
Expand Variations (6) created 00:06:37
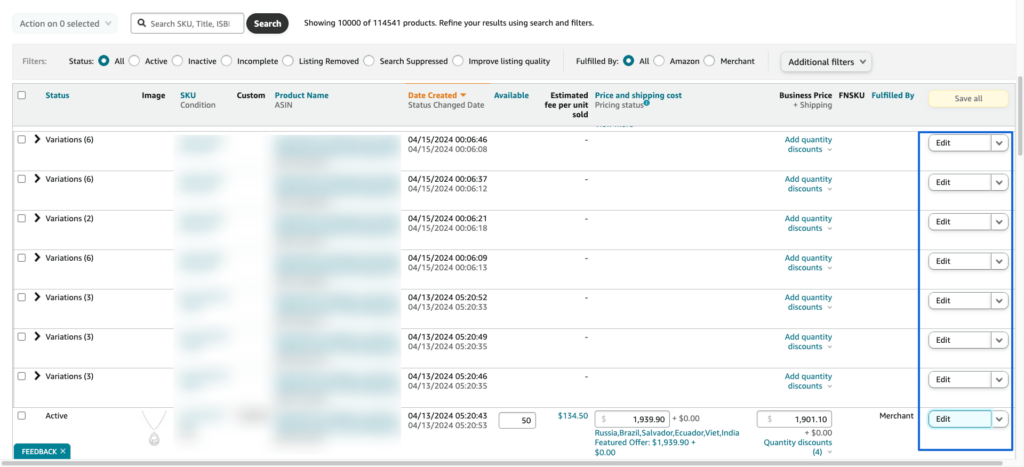(37, 179)
